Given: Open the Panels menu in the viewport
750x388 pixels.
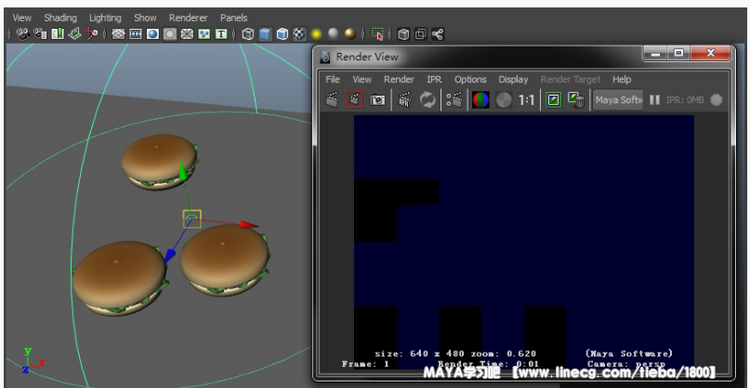Looking at the screenshot, I should pyautogui.click(x=233, y=18).
